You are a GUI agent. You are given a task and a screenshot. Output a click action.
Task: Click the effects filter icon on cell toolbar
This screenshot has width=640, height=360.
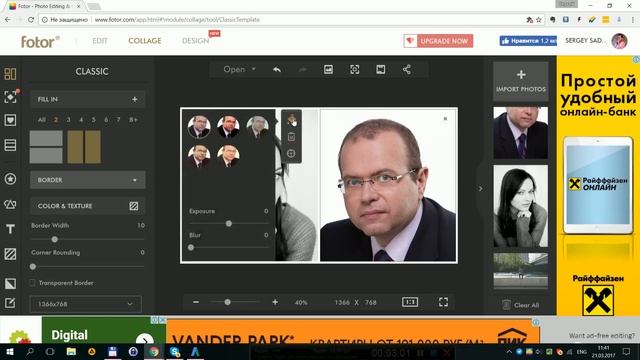pyautogui.click(x=291, y=120)
